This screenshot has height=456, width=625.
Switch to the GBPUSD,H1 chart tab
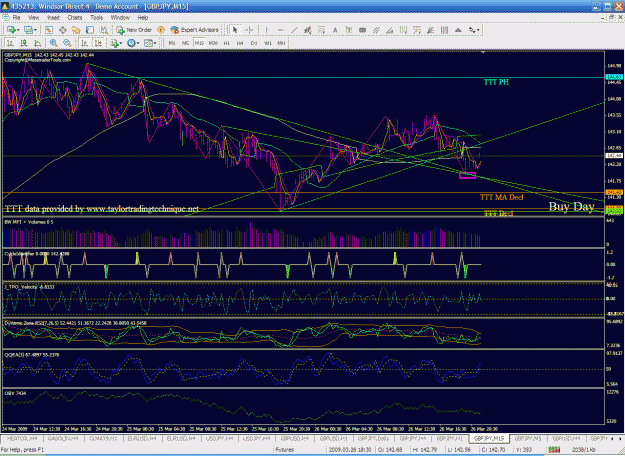(334, 438)
